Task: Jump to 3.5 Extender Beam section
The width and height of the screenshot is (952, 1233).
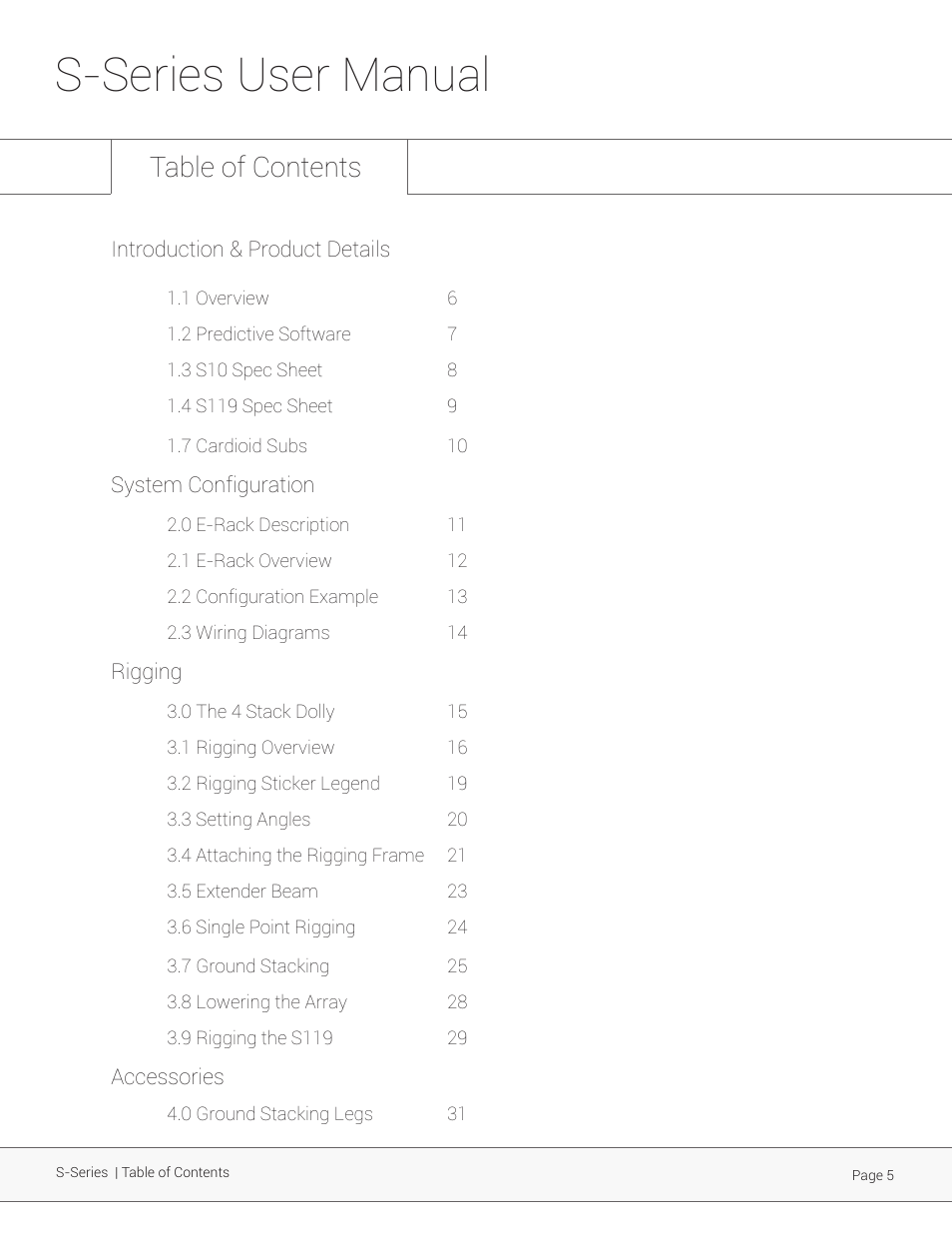Action: (x=242, y=892)
